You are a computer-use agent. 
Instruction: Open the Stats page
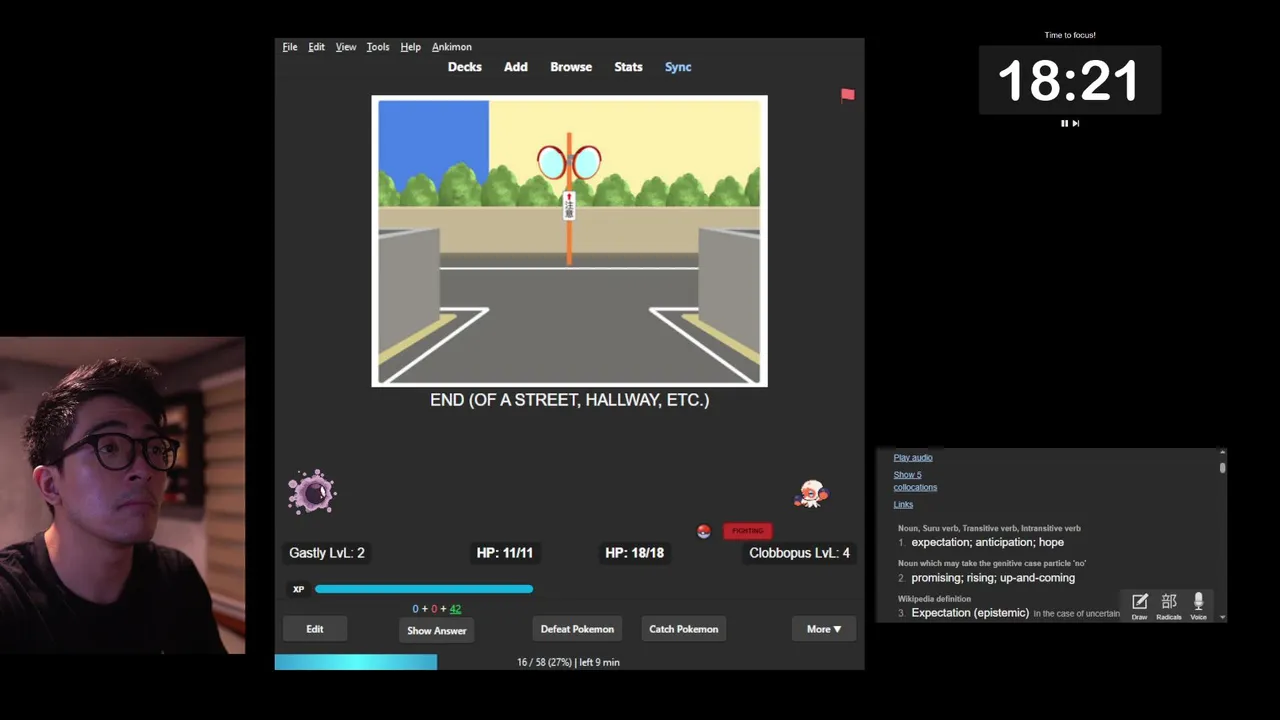coord(628,67)
